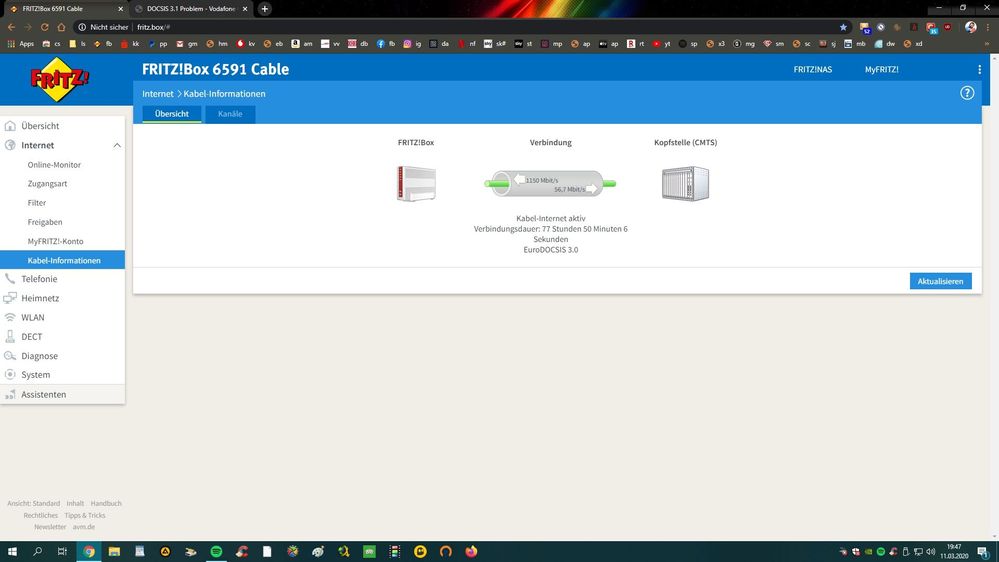This screenshot has width=999, height=562.
Task: Expand the System section
Action: point(36,375)
